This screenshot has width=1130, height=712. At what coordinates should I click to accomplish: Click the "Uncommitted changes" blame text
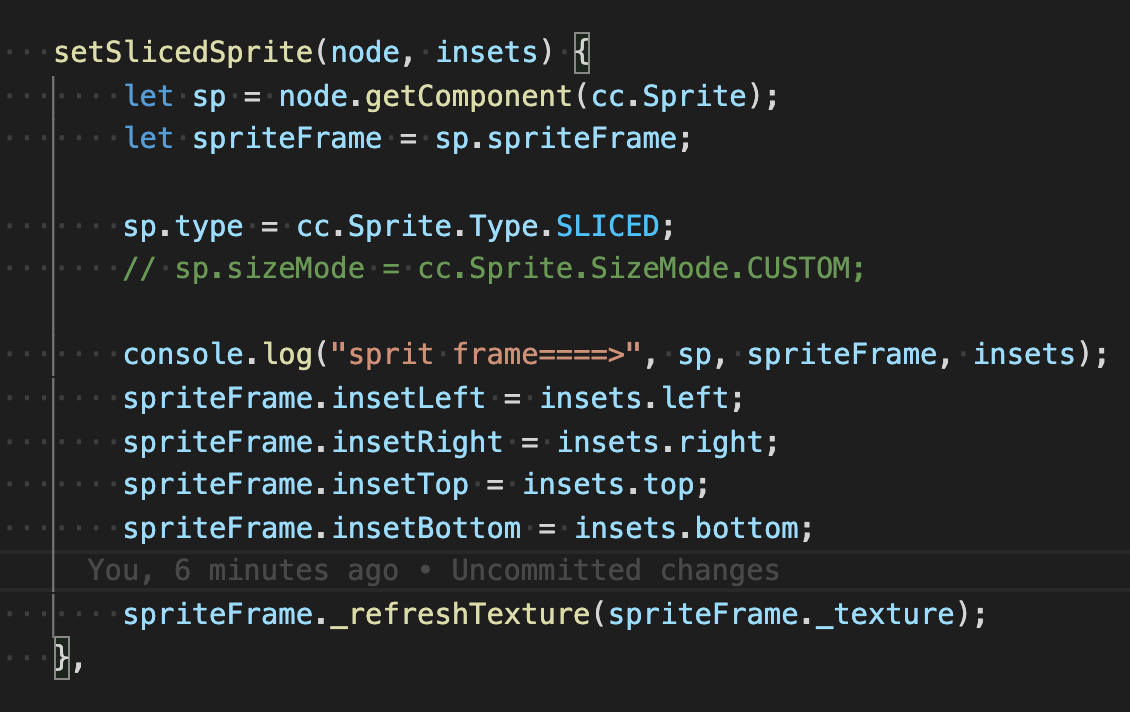(615, 570)
